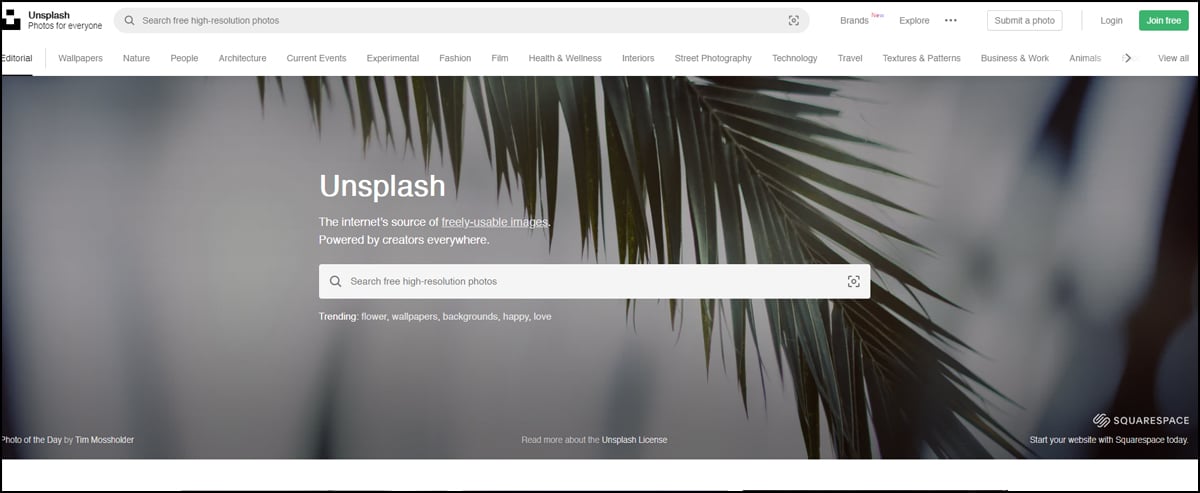Screen dimensions: 1200x493
Task: Open the Unsplash License link
Action: 634,439
